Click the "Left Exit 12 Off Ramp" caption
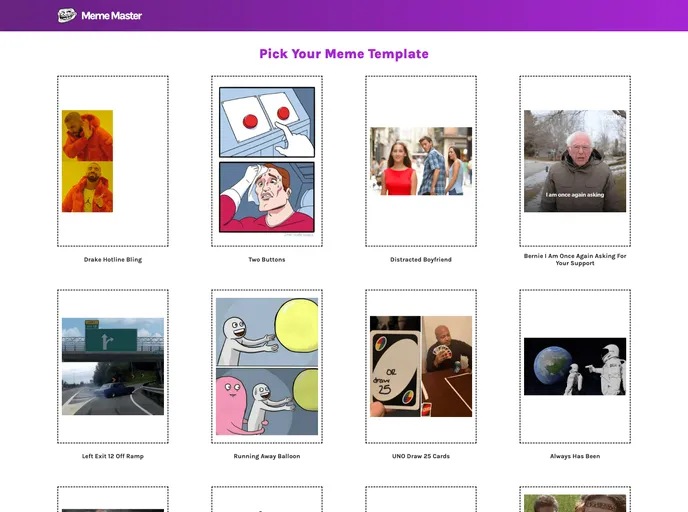Screen dimensions: 688x512 point(113,456)
